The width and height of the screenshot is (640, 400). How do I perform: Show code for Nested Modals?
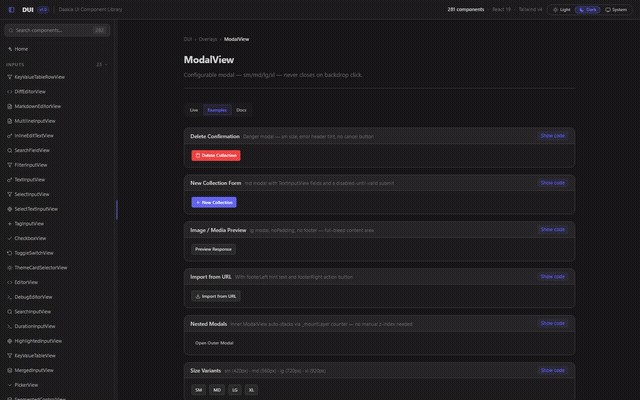(553, 324)
